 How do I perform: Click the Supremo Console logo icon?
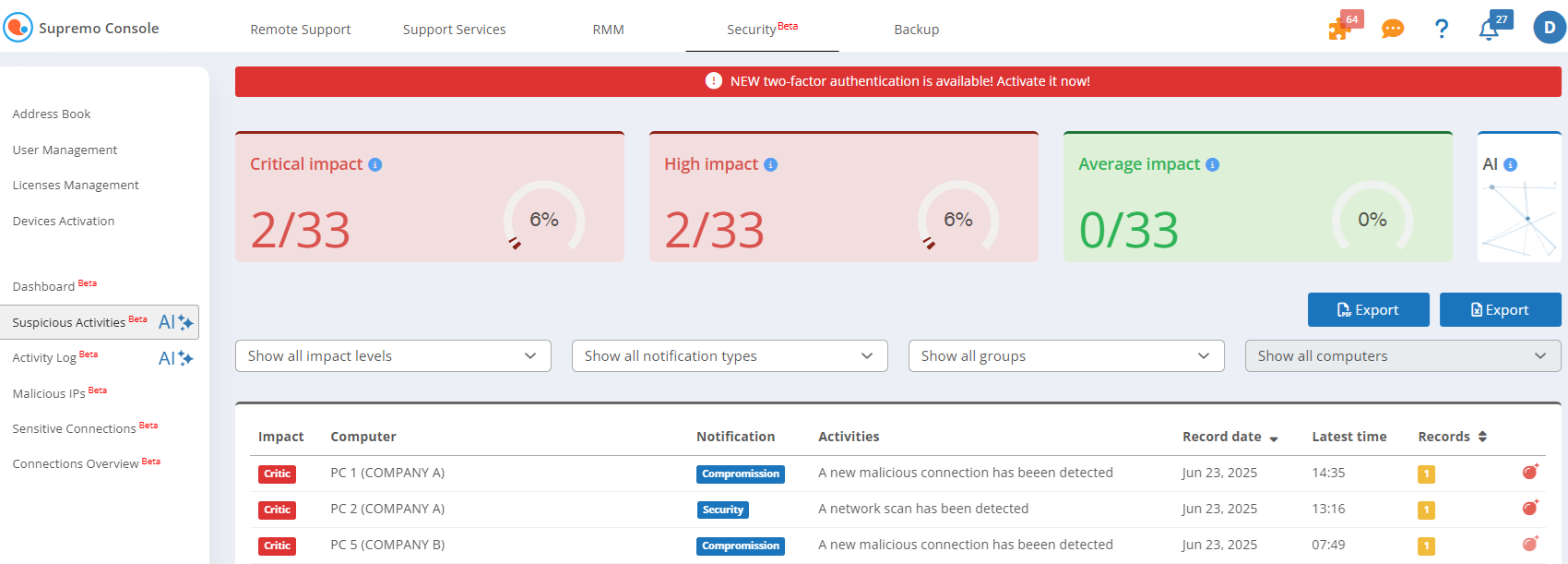click(x=18, y=28)
